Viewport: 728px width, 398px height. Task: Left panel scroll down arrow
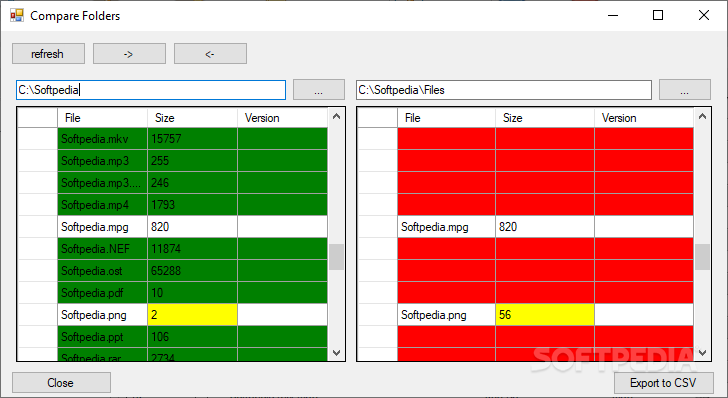(337, 353)
